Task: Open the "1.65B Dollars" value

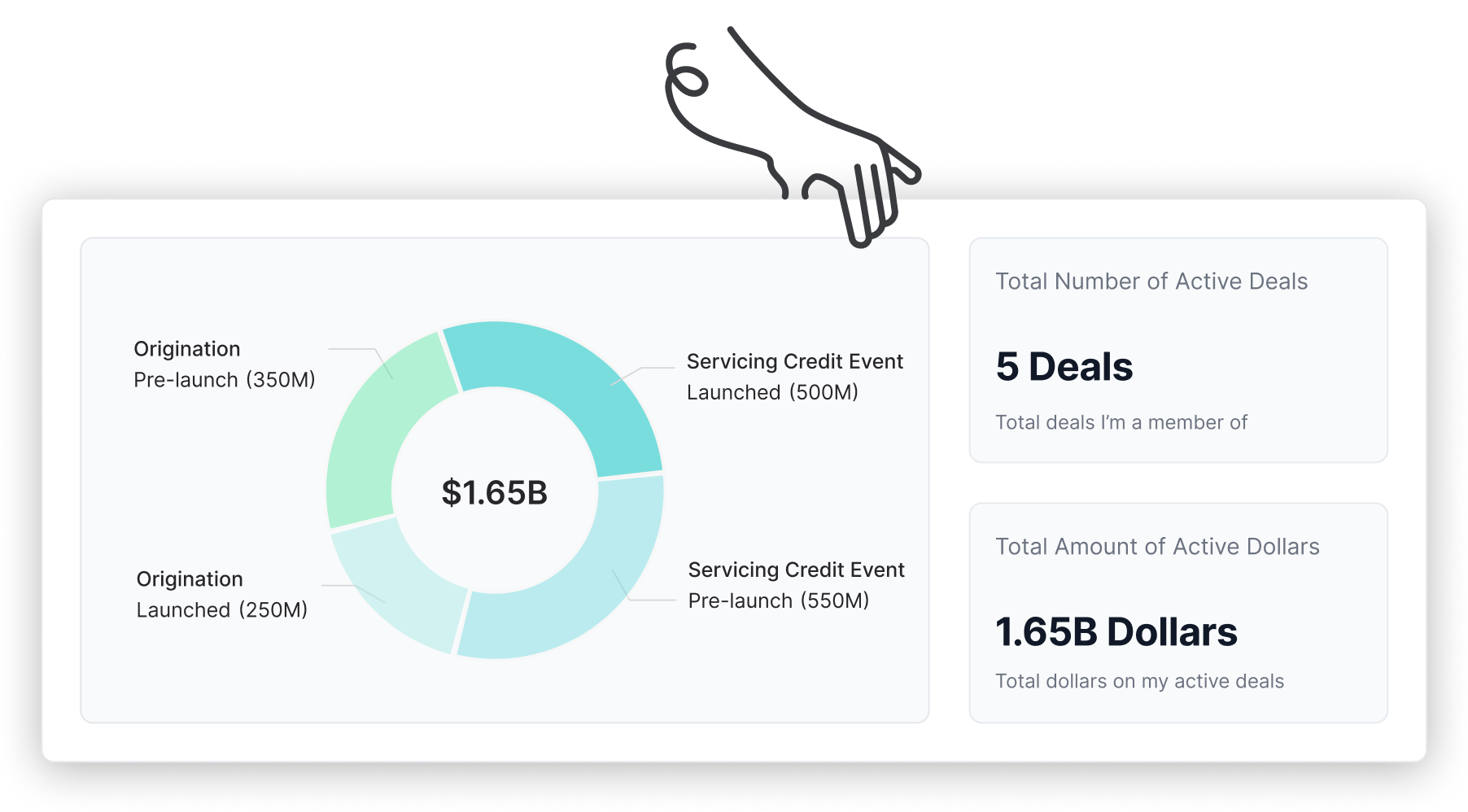Action: pyautogui.click(x=1116, y=632)
